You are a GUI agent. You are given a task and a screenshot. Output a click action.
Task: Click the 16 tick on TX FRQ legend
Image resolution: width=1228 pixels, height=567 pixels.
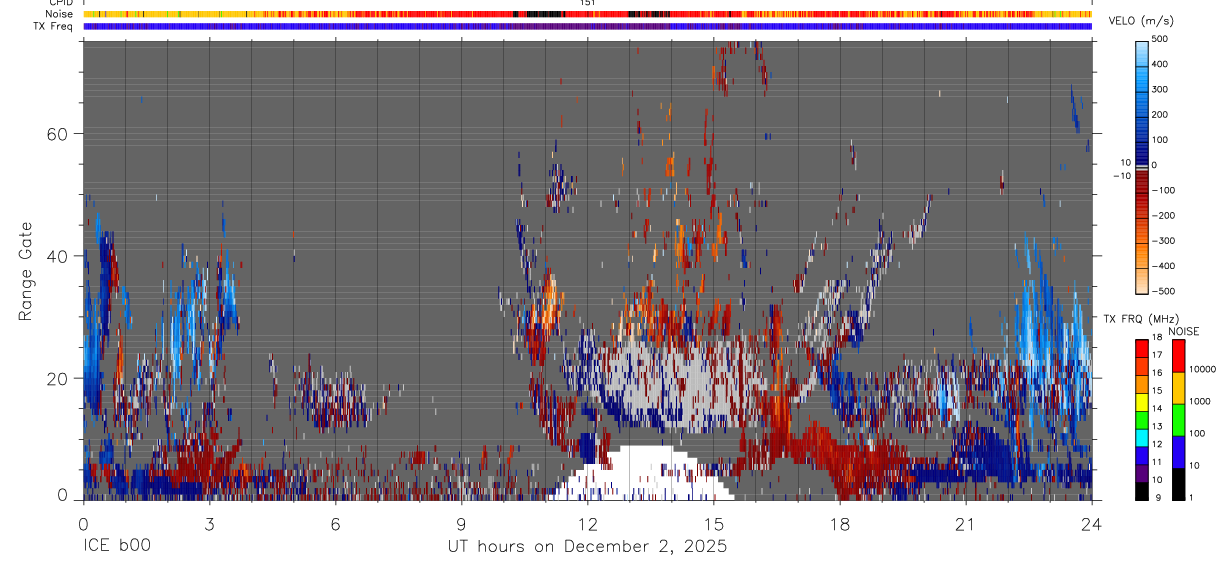(x=1158, y=373)
